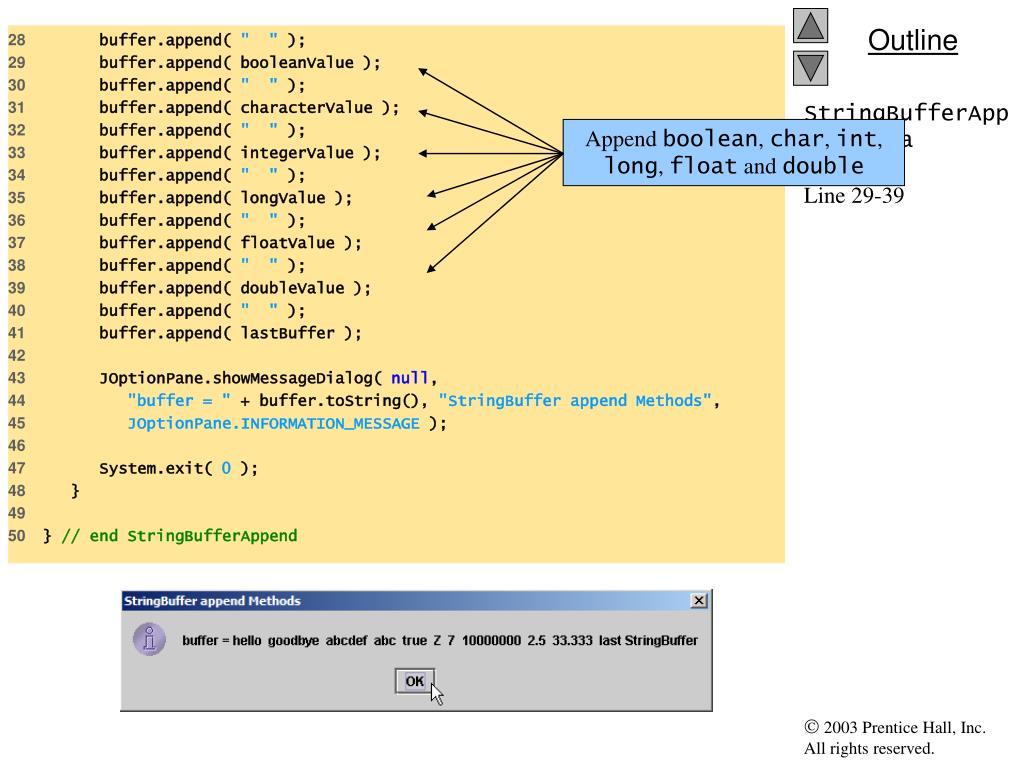The image size is (1024, 768).
Task: Select the end StringBufferAppend comment
Action: pyautogui.click(x=179, y=536)
